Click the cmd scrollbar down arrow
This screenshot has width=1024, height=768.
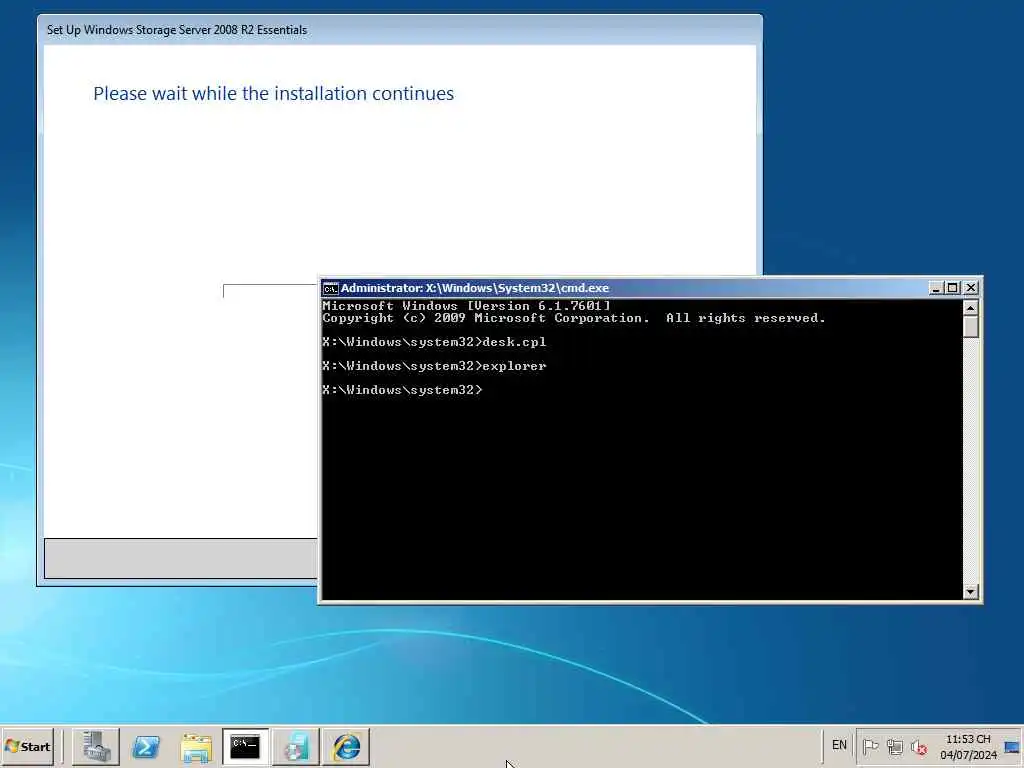970,592
